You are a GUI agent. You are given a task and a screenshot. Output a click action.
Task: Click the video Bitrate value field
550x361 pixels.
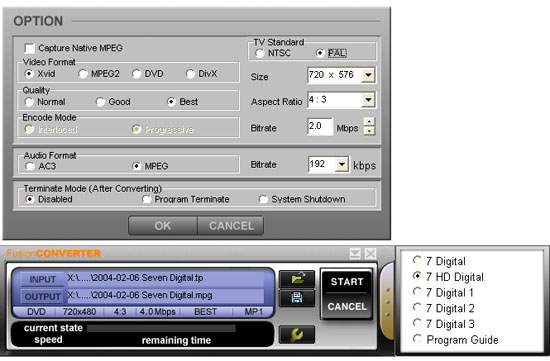320,127
